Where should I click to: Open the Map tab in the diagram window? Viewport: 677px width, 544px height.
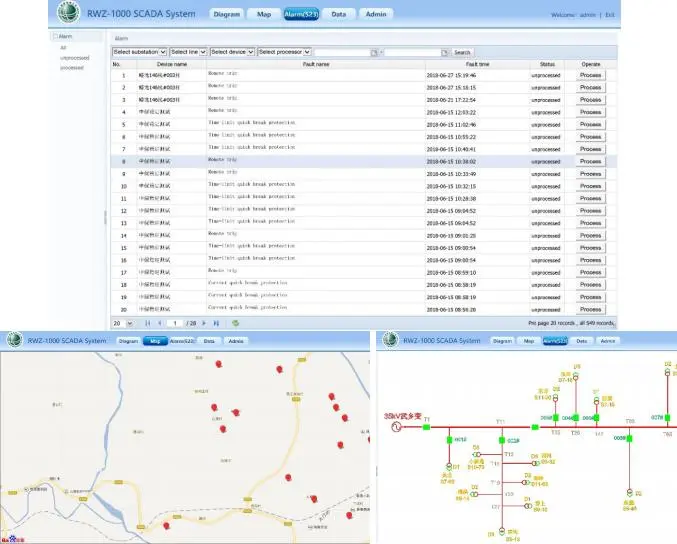[x=529, y=341]
